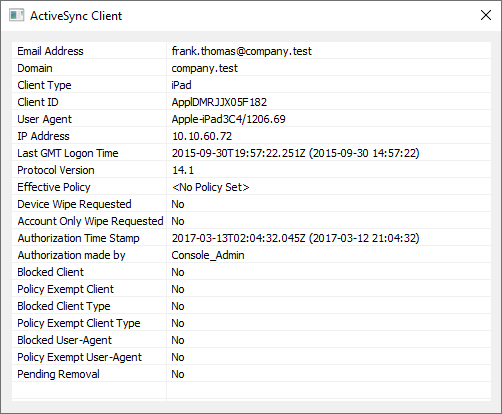Select the Email Address value frank.thomas@company.test

click(x=242, y=51)
